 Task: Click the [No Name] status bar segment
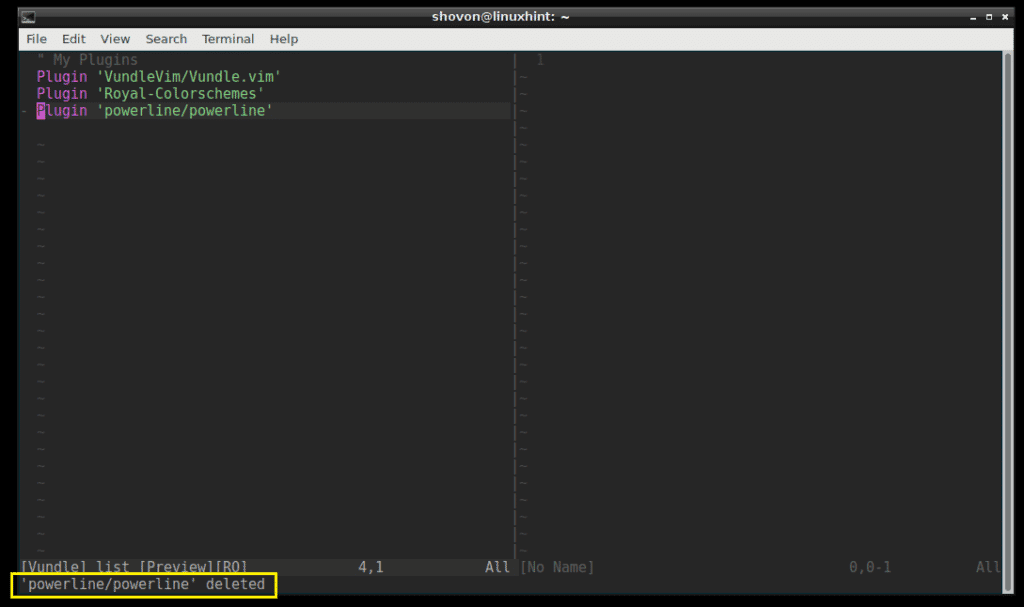[x=558, y=567]
